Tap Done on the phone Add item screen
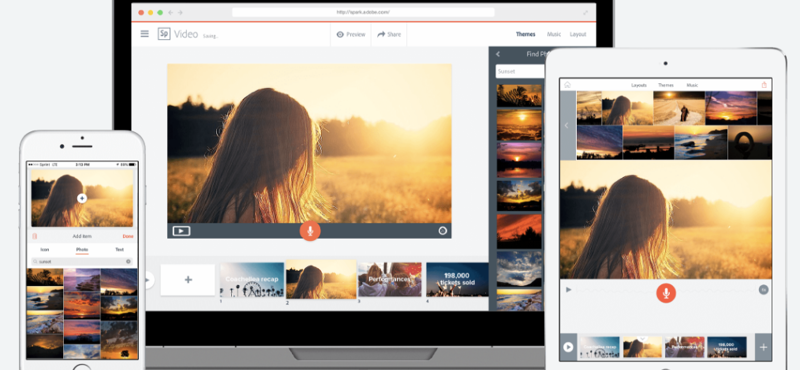This screenshot has width=800, height=370. pyautogui.click(x=128, y=236)
